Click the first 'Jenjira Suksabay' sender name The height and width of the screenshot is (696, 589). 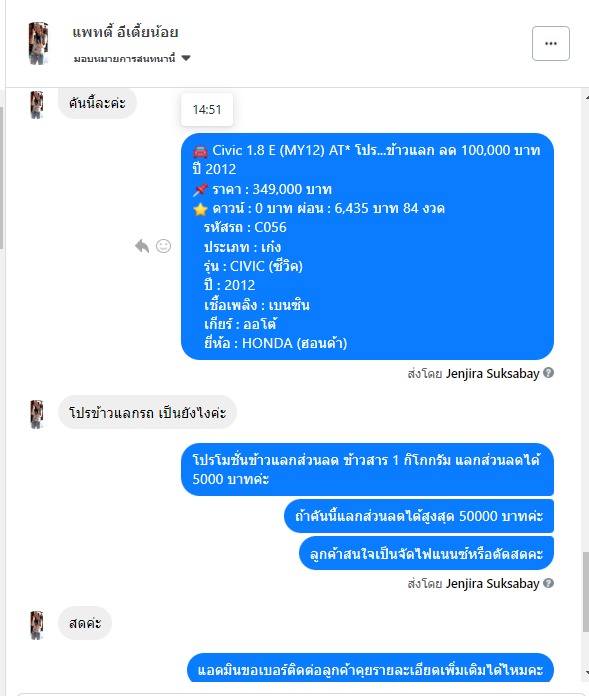tap(492, 373)
